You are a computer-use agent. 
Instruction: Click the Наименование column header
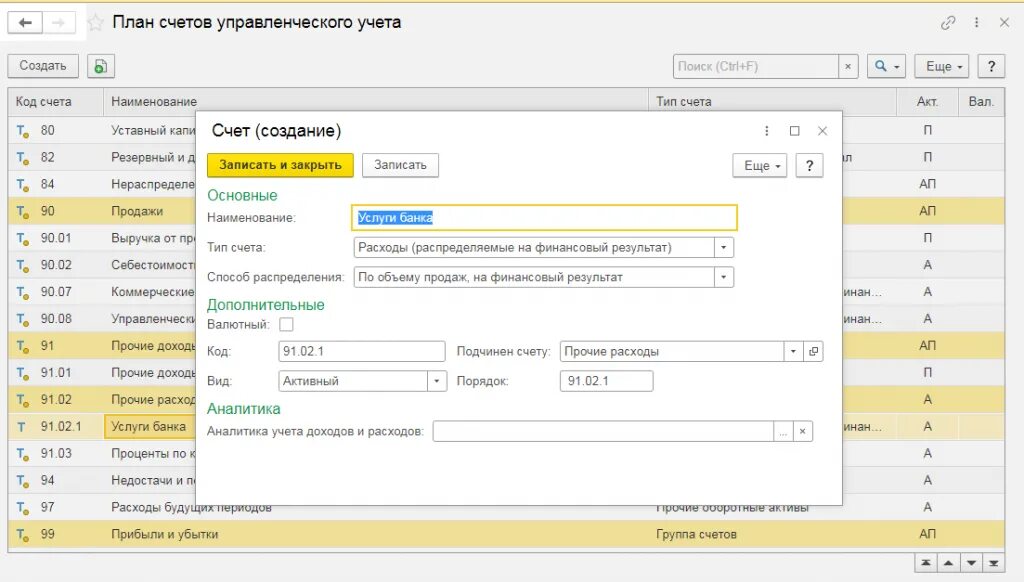tap(376, 102)
